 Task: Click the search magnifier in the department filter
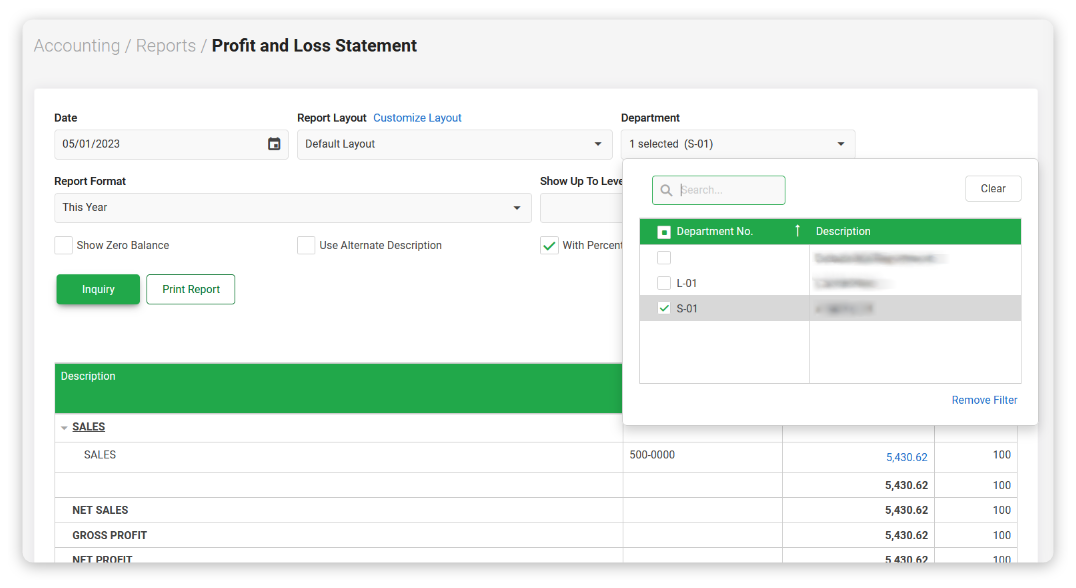coord(666,189)
